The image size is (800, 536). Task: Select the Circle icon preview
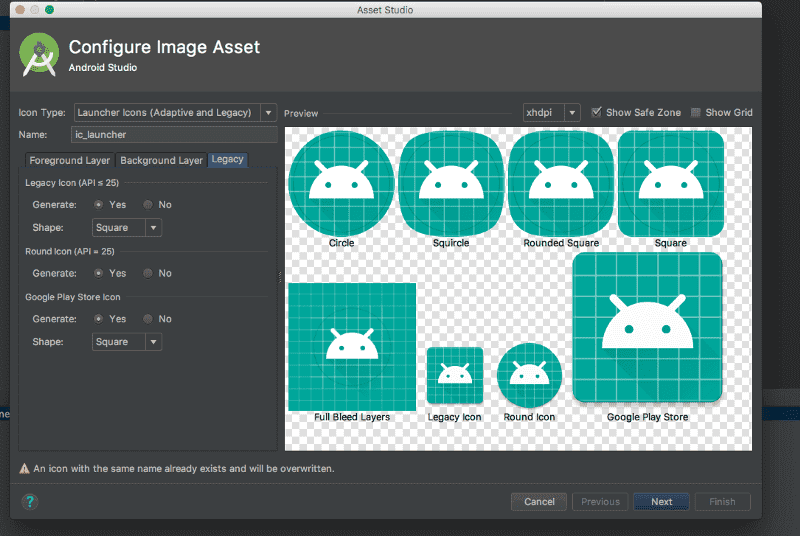[341, 183]
